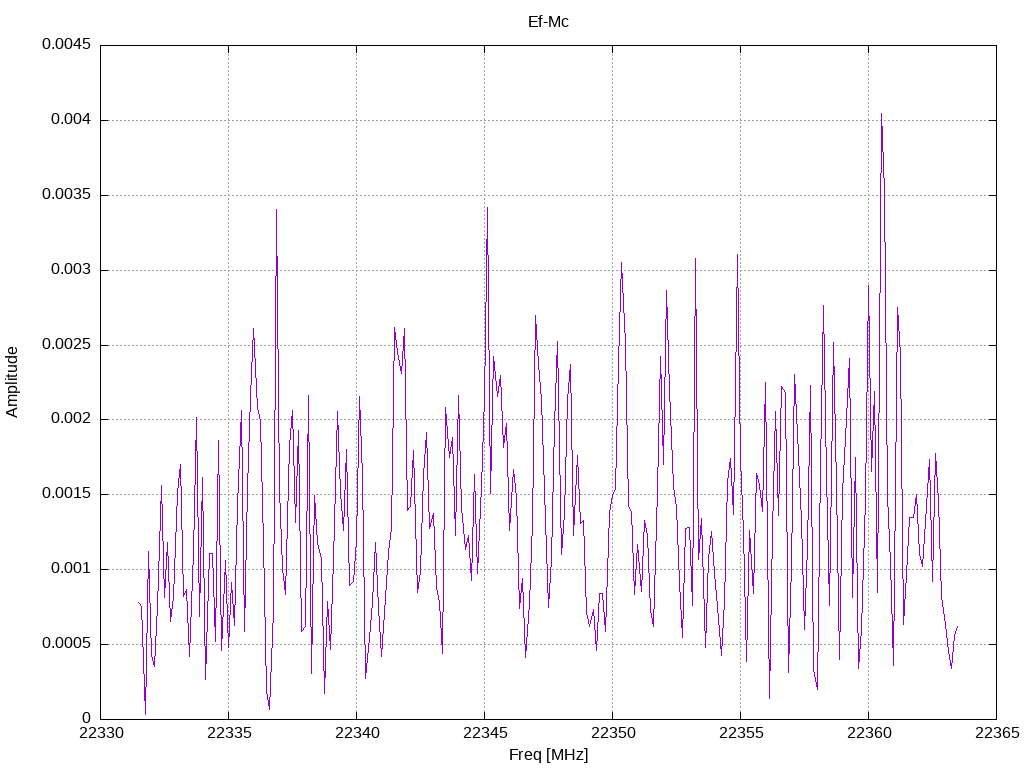Click the 0.0035 y-axis tick label
This screenshot has width=1024, height=768.
[x=67, y=195]
